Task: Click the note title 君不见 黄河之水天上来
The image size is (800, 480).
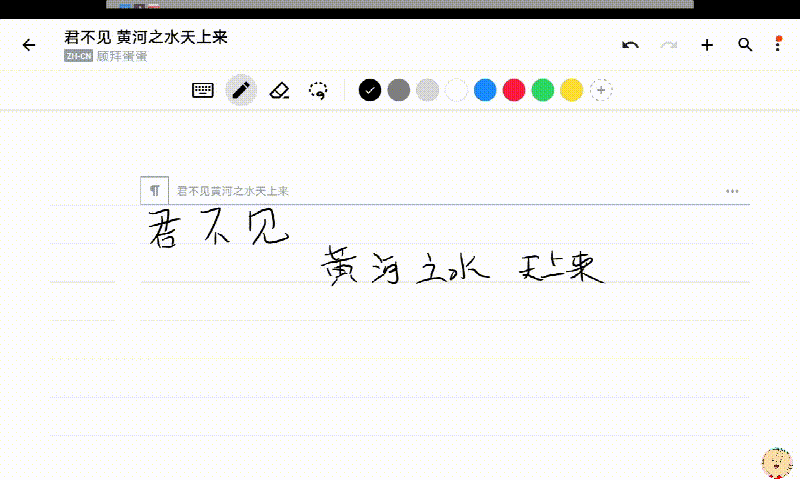Action: pyautogui.click(x=146, y=37)
